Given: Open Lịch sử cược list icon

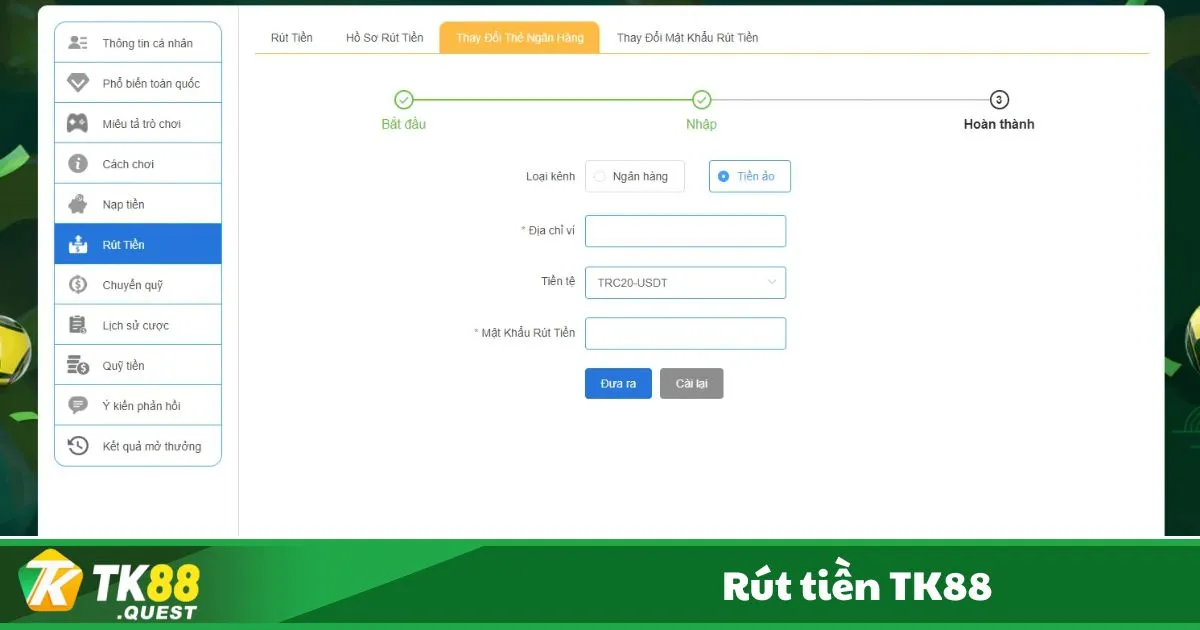Looking at the screenshot, I should click(78, 324).
